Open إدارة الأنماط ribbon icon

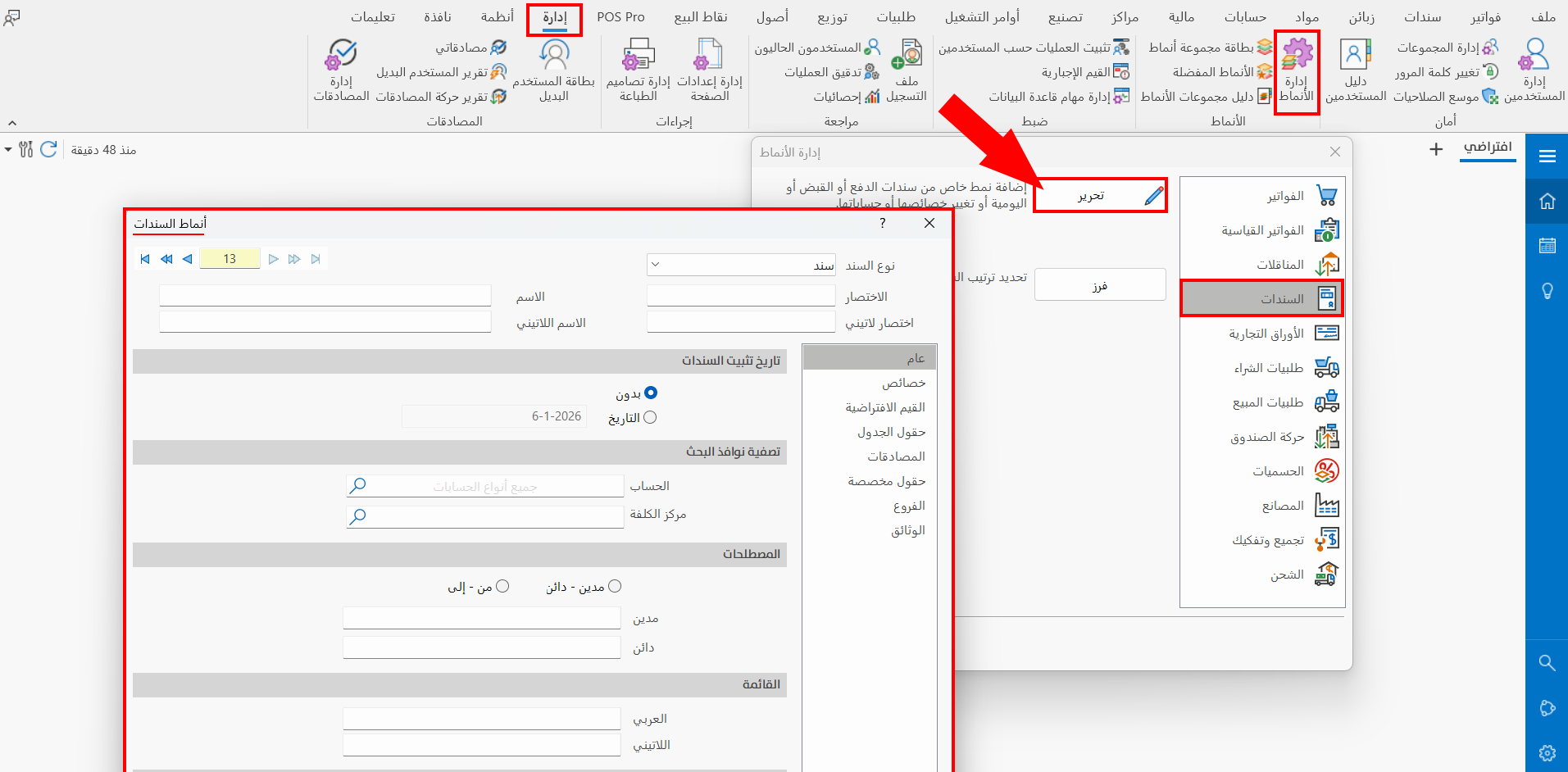[x=1297, y=72]
